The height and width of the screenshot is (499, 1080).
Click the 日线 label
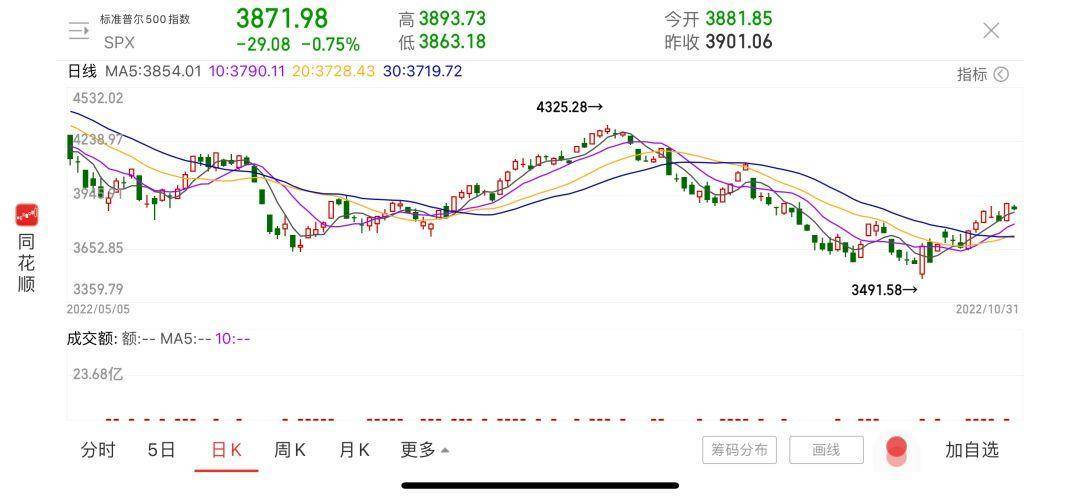pyautogui.click(x=82, y=71)
